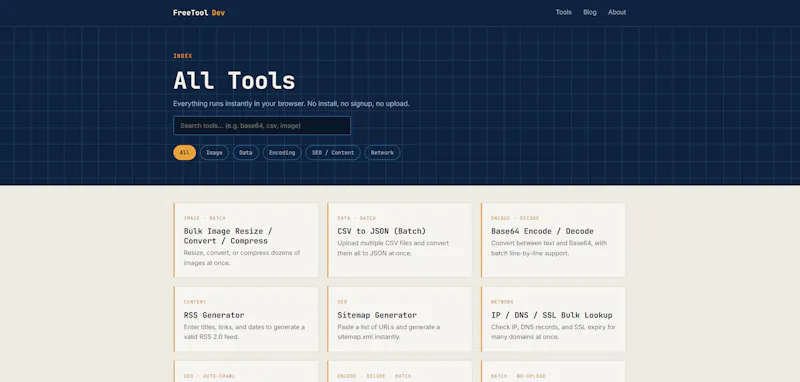This screenshot has width=800, height=382.
Task: Select the All filter chip
Action: (x=184, y=152)
